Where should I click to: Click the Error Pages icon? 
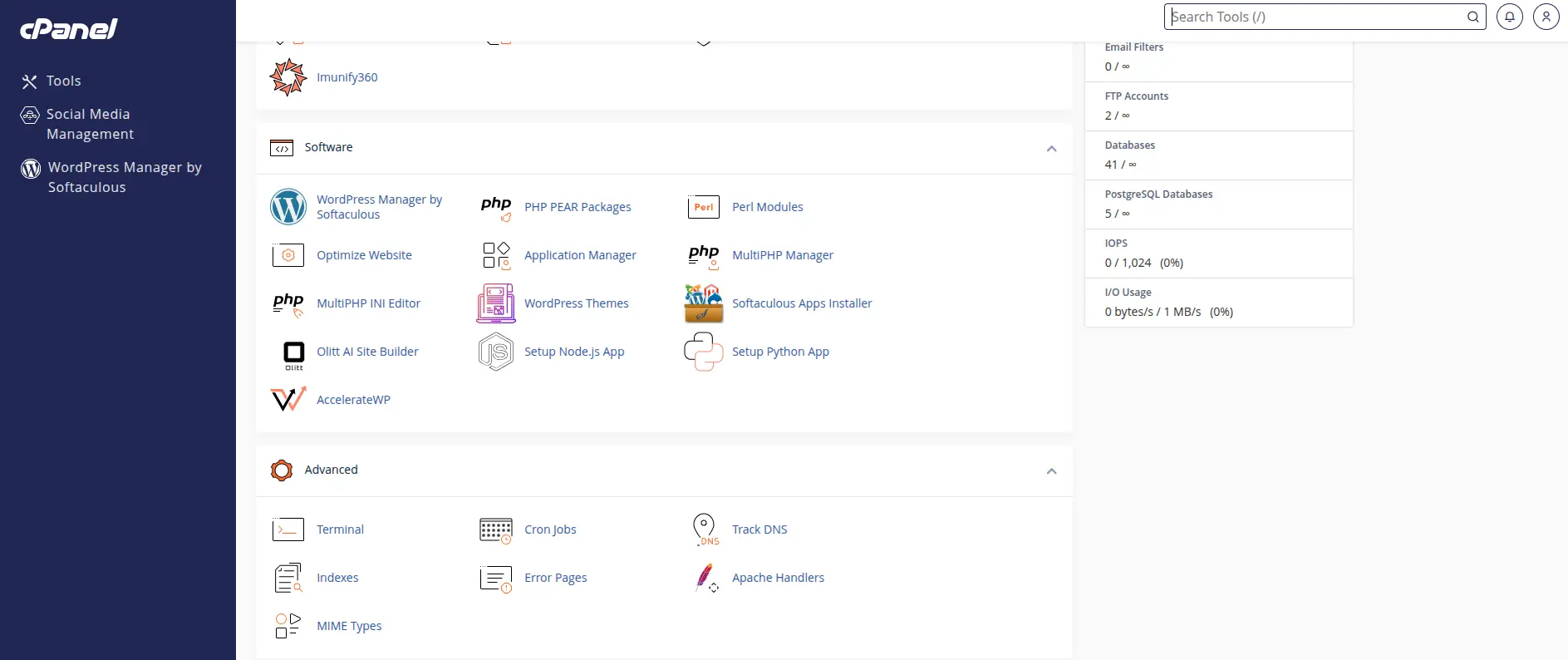496,579
